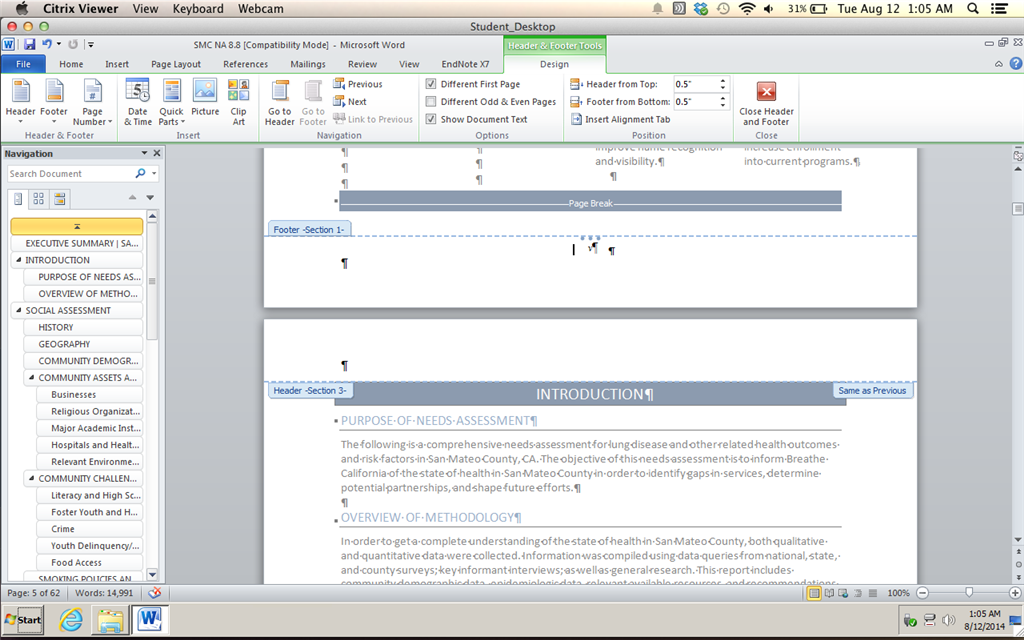
Task: Go to the Previous section header
Action: tap(358, 84)
